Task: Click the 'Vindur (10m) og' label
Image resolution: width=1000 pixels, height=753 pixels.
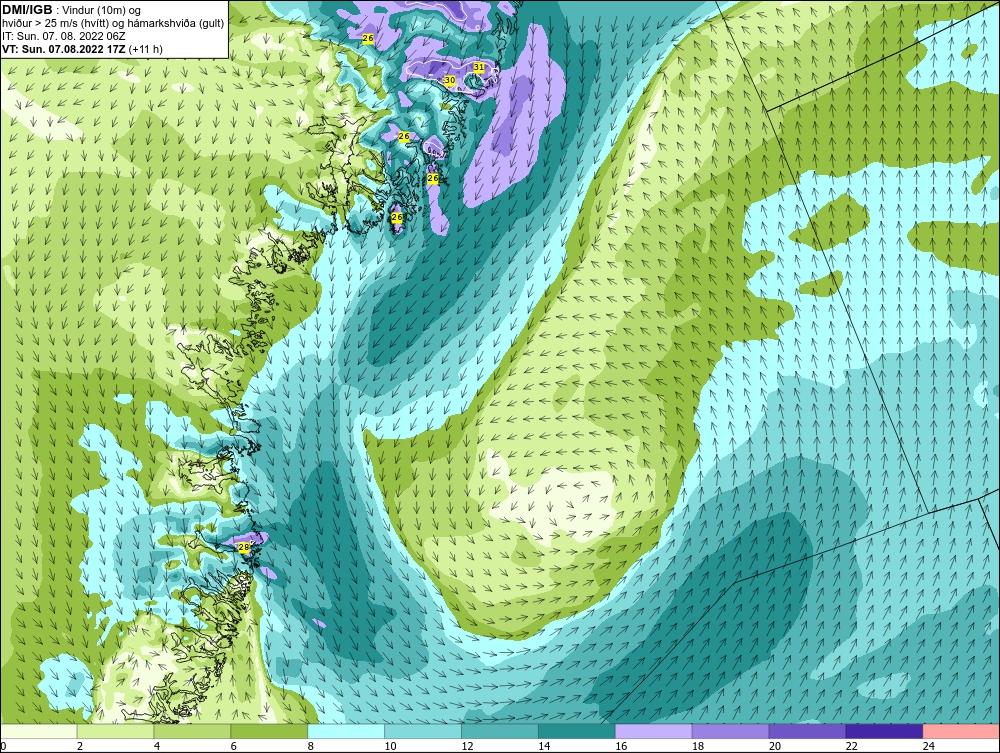Action: (103, 11)
